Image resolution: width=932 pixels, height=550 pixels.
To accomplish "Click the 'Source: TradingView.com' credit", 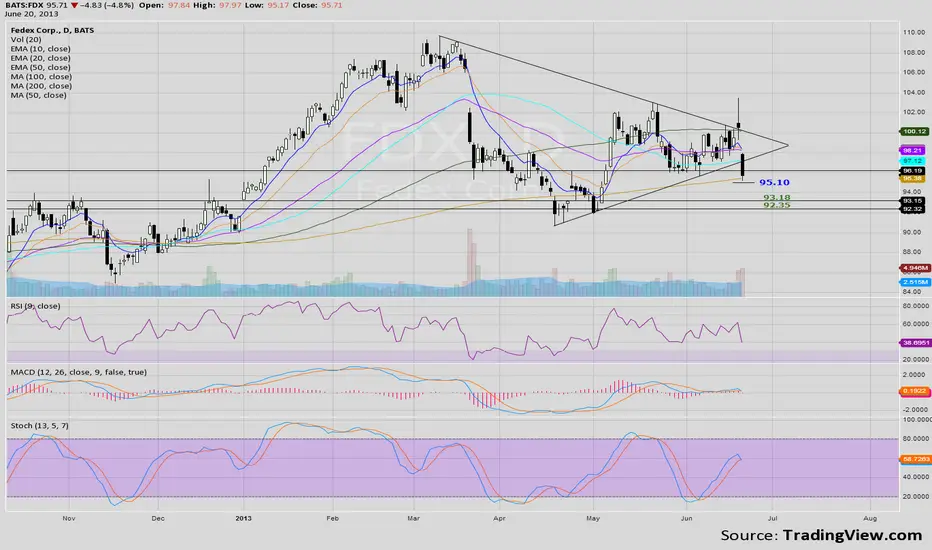I will point(821,535).
